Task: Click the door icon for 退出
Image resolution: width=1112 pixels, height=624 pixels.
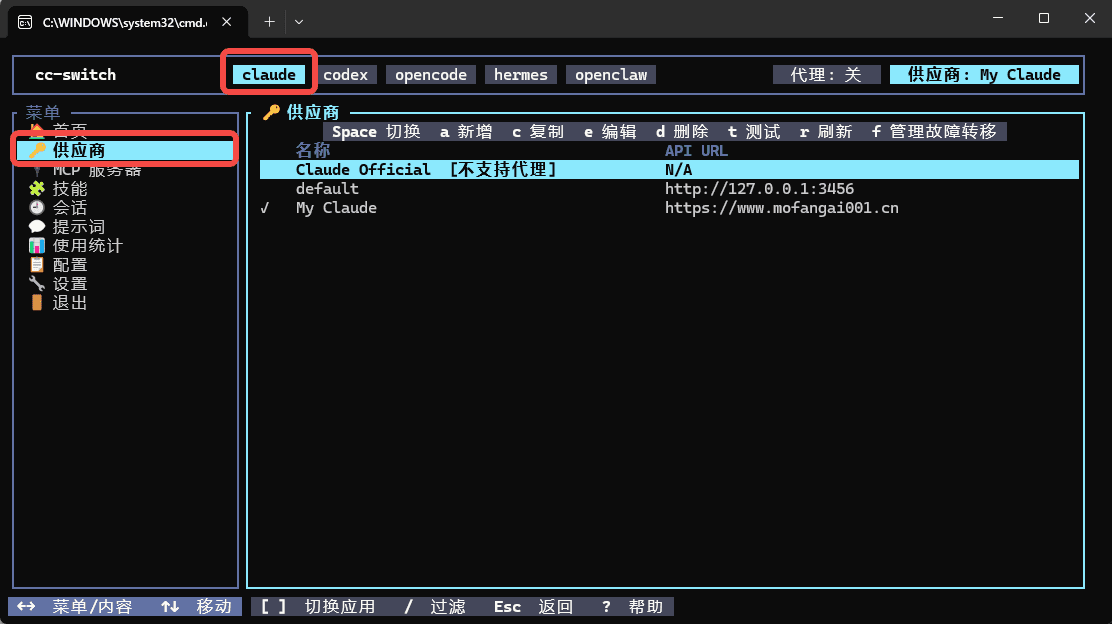Action: [x=37, y=303]
